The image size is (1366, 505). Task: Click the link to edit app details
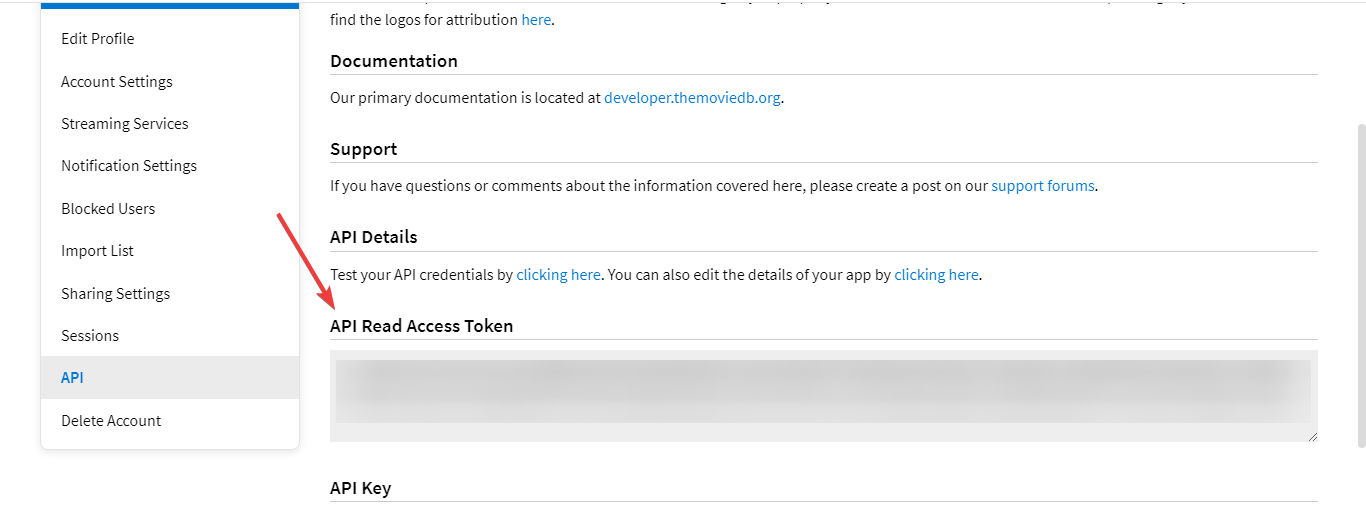[936, 275]
